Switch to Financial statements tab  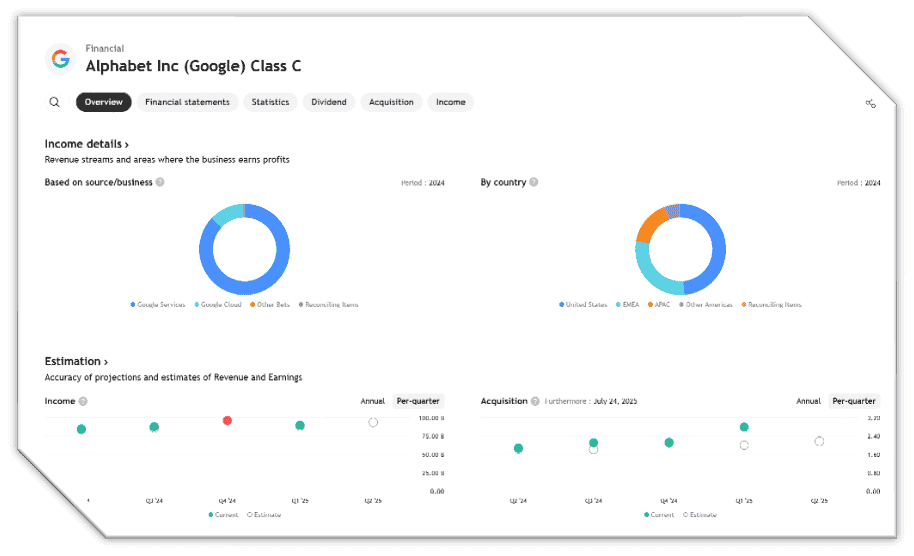point(187,102)
